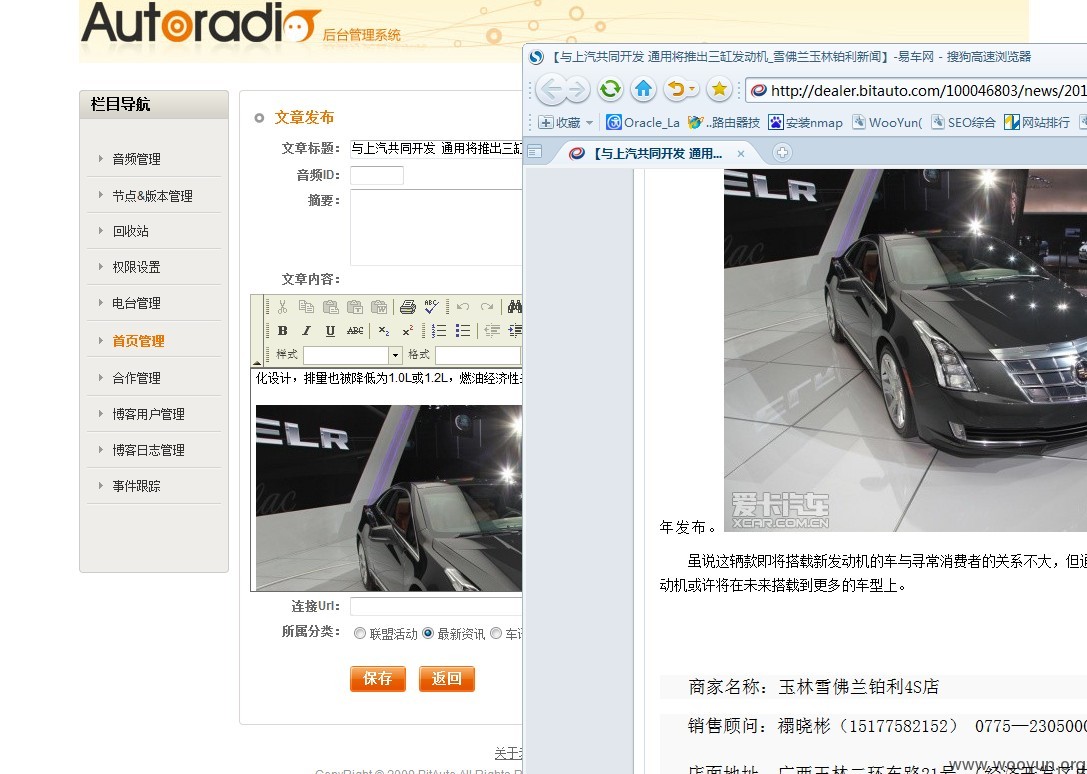Click the Redo arrow in editor toolbar

pos(487,307)
